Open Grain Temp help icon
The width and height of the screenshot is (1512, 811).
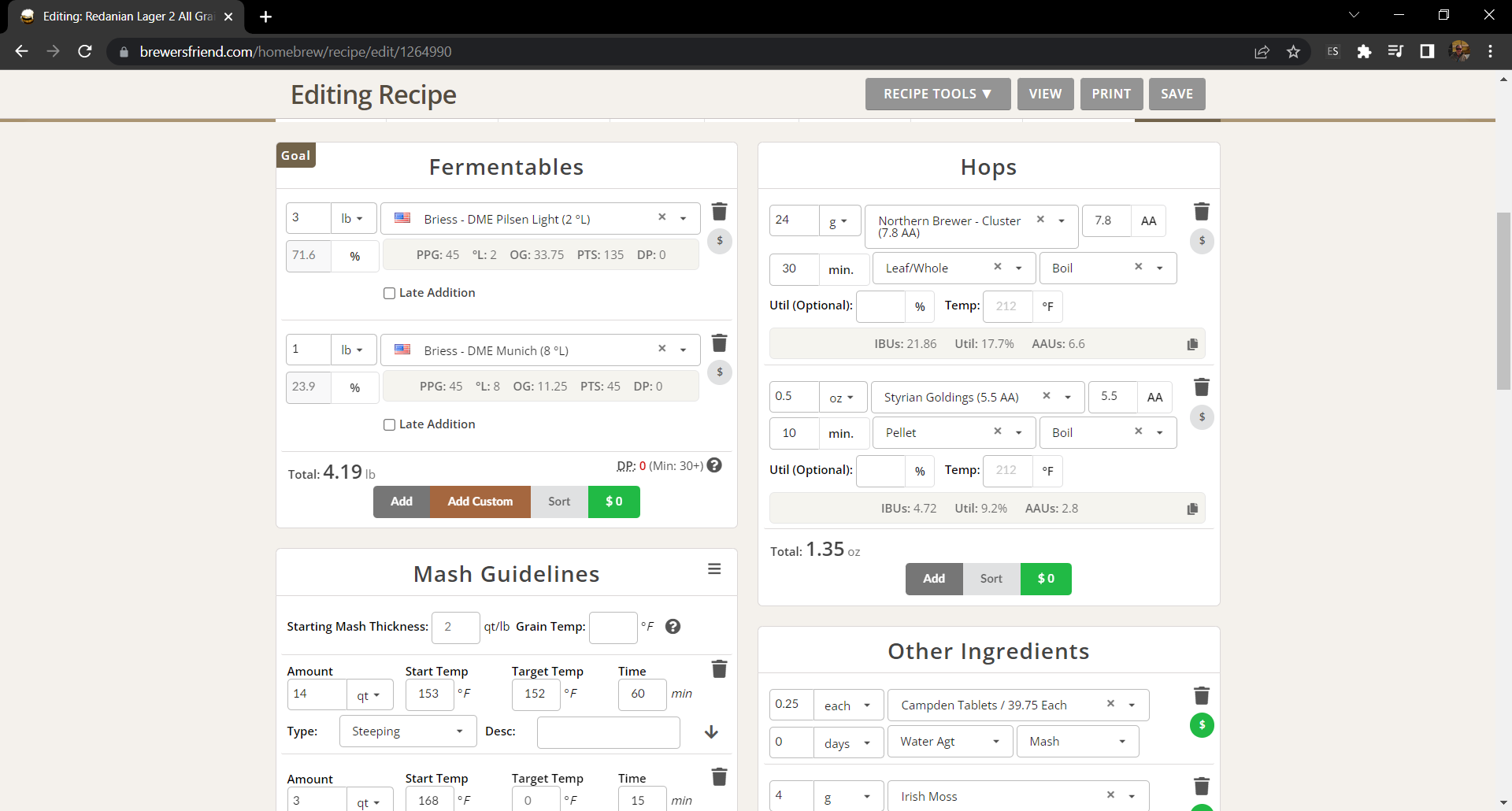[x=673, y=627]
